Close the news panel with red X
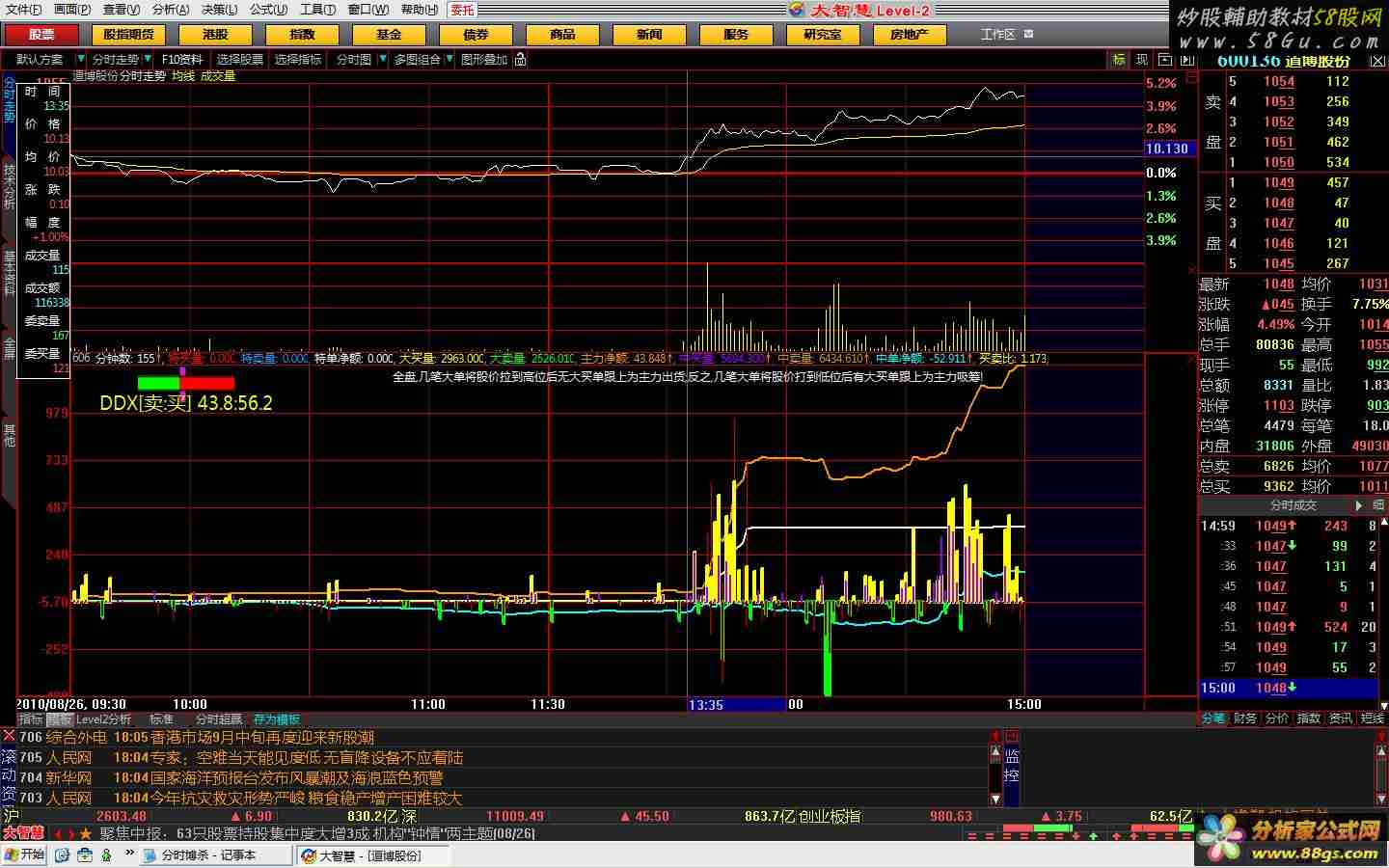The height and width of the screenshot is (868, 1389). click(9, 736)
